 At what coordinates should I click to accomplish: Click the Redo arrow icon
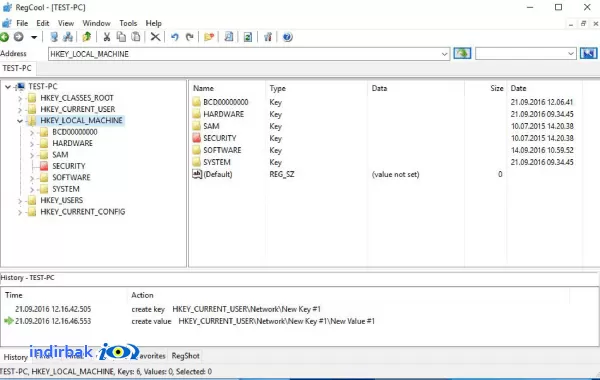tap(189, 37)
